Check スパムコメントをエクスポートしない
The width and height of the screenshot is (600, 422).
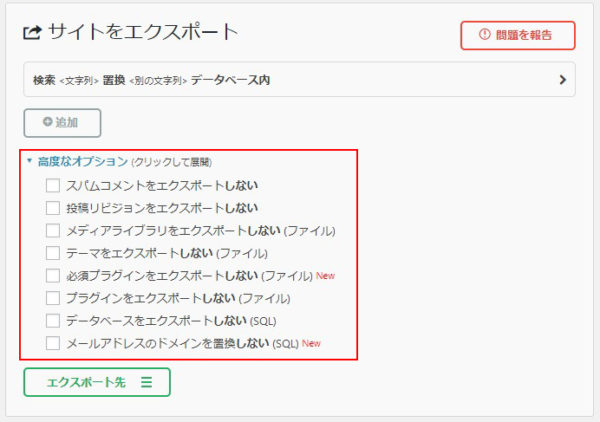tap(53, 186)
